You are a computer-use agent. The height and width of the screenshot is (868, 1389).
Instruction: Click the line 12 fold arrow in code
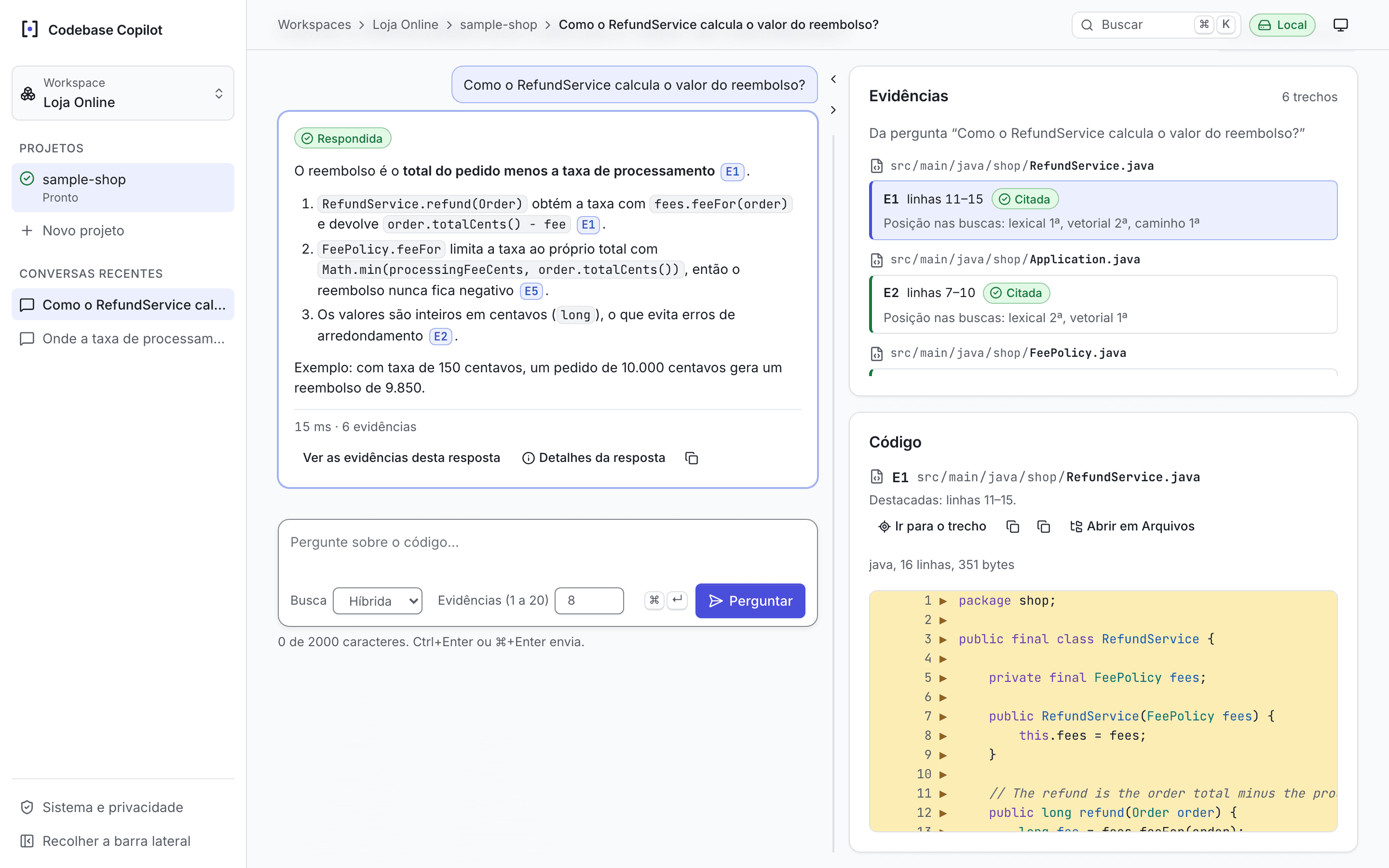point(942,813)
